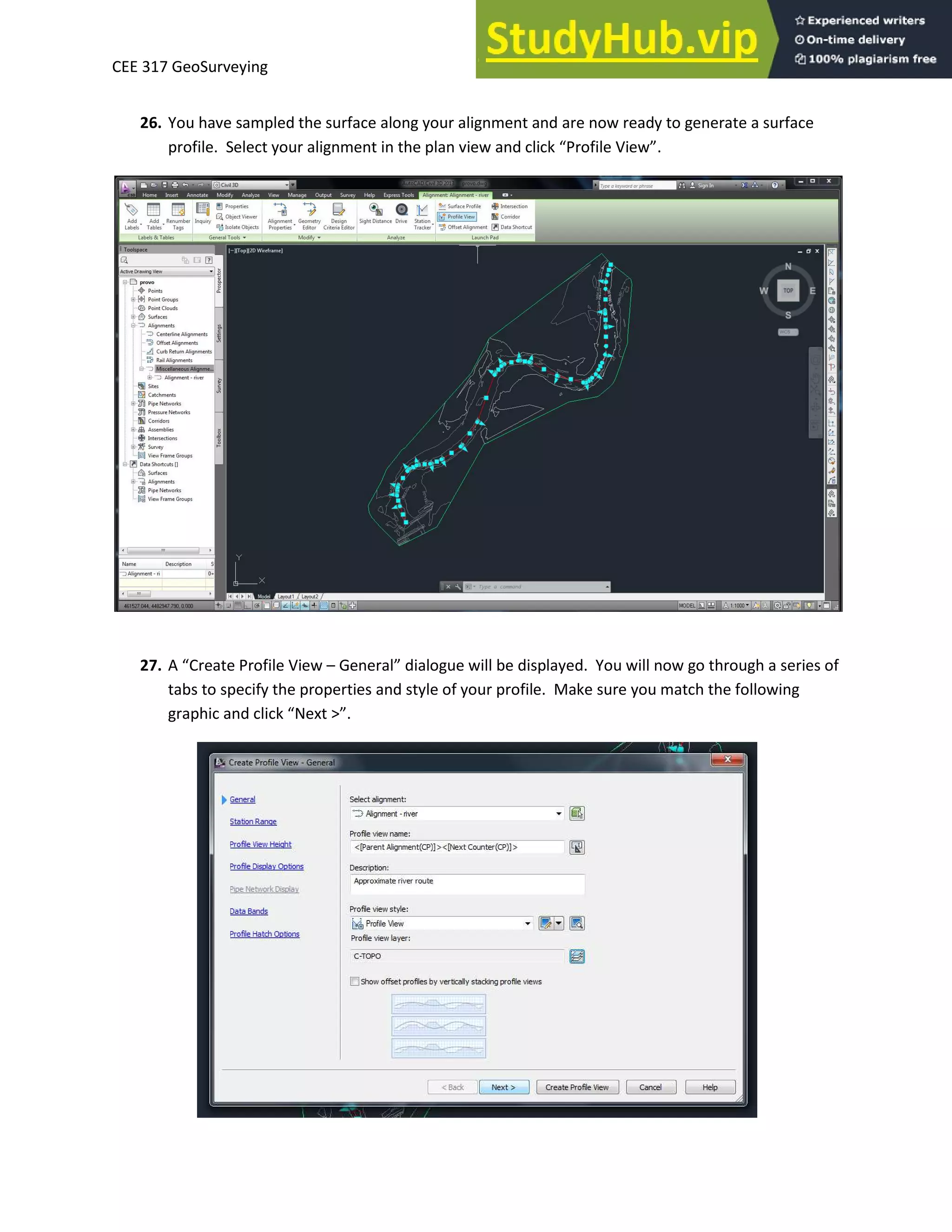Launch the Geometry Editor
Image resolution: width=952 pixels, height=1232 pixels.
[x=309, y=217]
